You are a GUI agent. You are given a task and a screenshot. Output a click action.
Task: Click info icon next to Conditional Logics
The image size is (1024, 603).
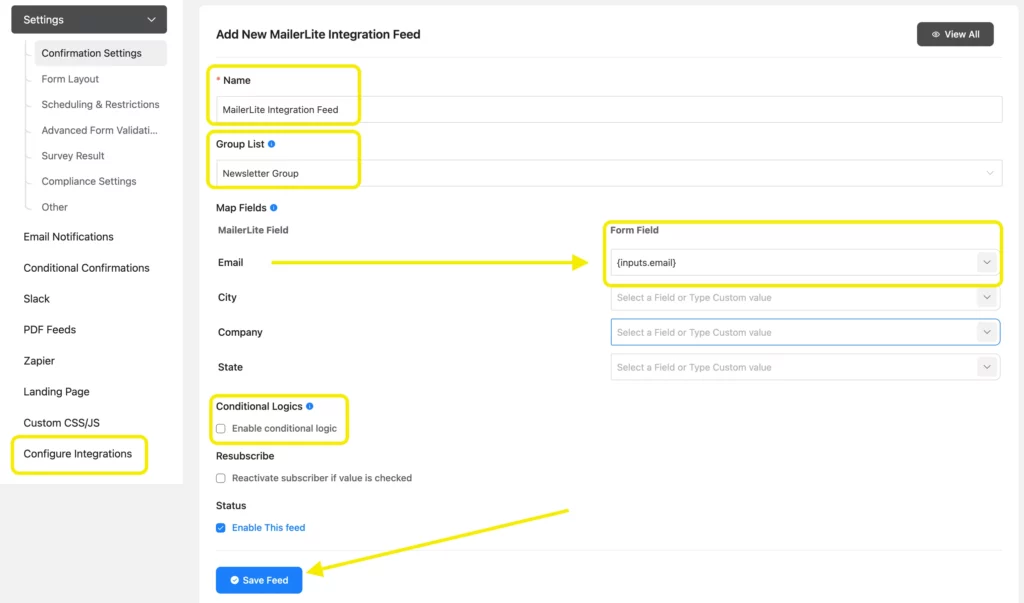(310, 406)
